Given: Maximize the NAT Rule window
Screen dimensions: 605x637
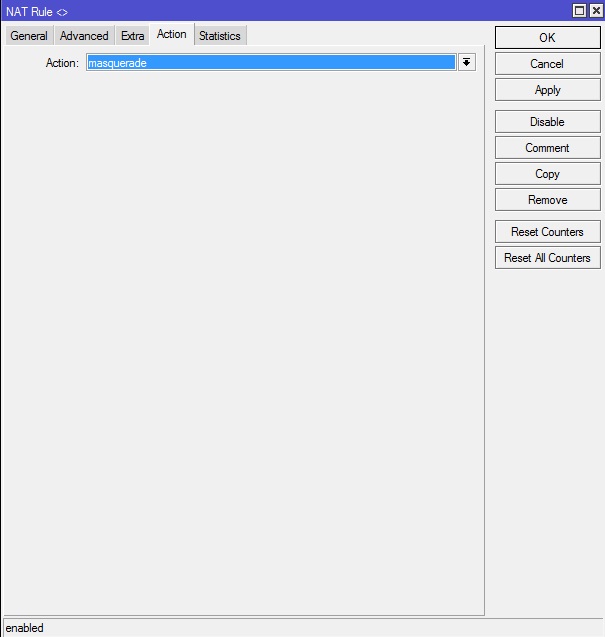Looking at the screenshot, I should pyautogui.click(x=579, y=11).
